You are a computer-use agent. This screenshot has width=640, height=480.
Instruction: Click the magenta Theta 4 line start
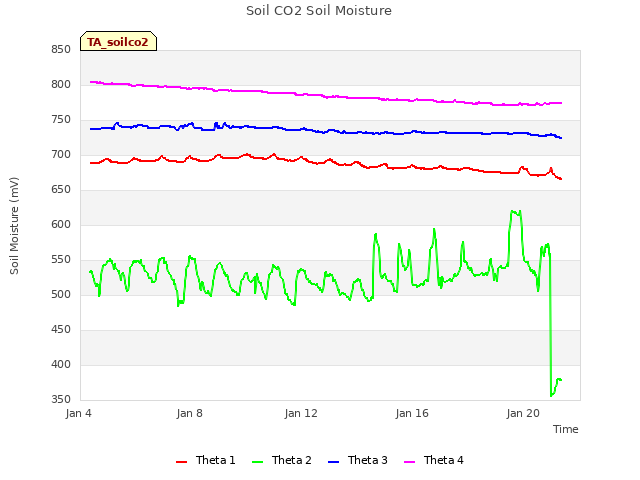(x=91, y=82)
